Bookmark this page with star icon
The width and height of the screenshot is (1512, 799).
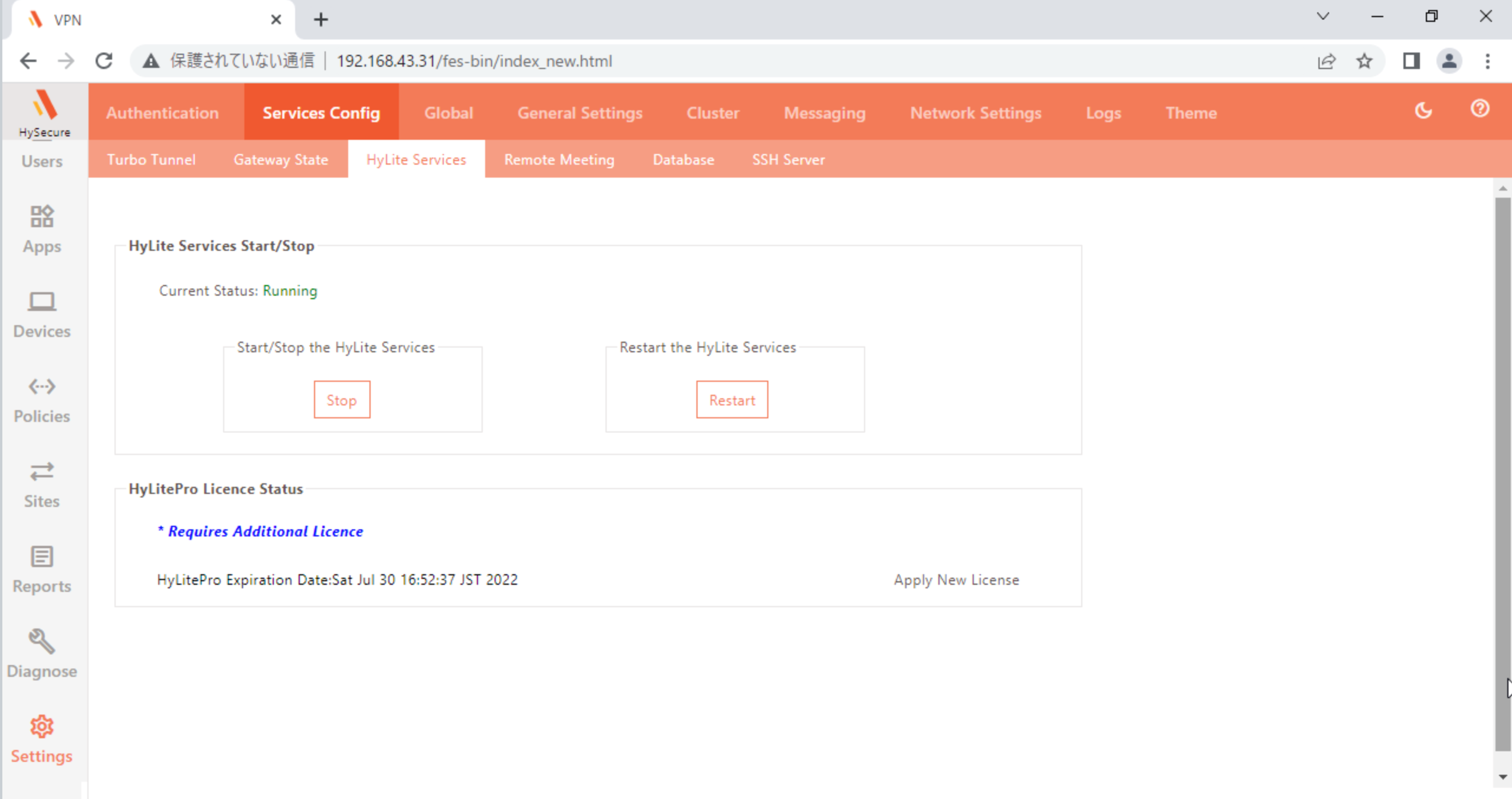click(1364, 61)
